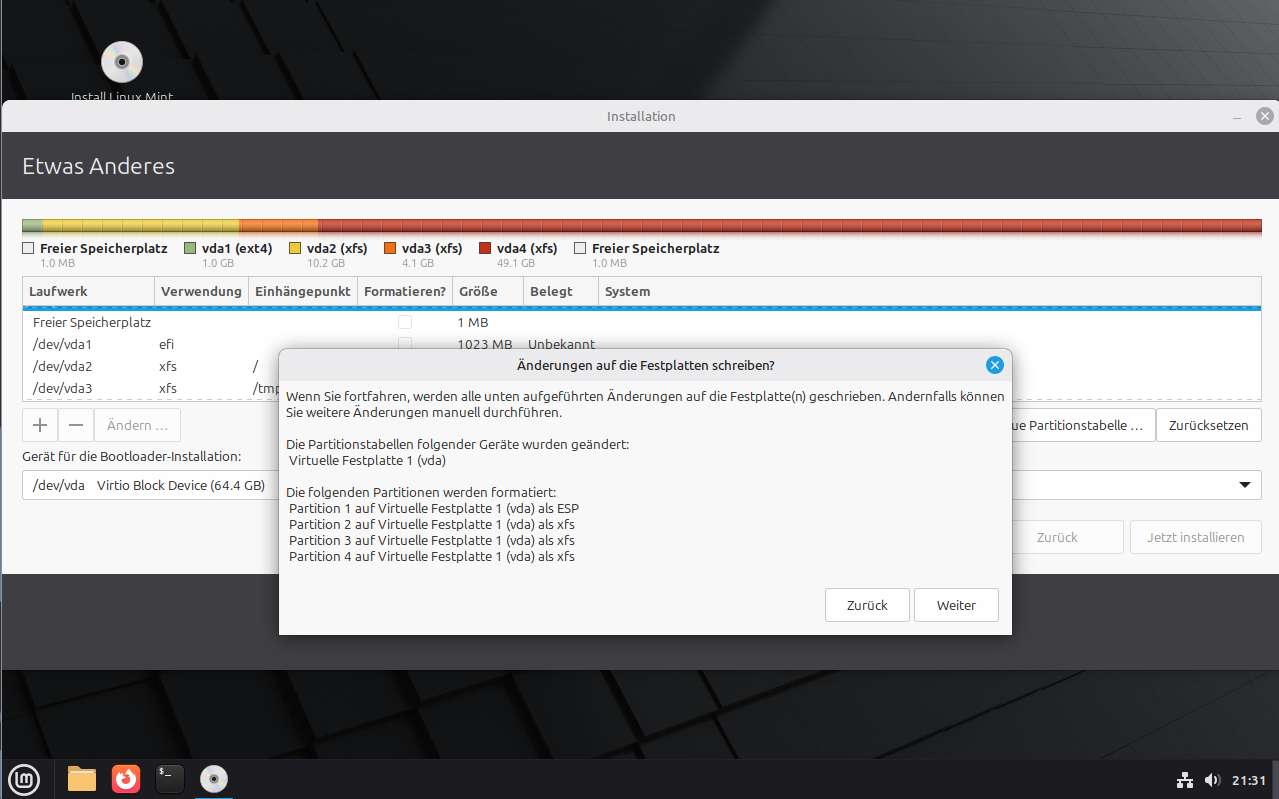
Task: Close the confirmation dialog with the X icon
Action: [x=994, y=365]
